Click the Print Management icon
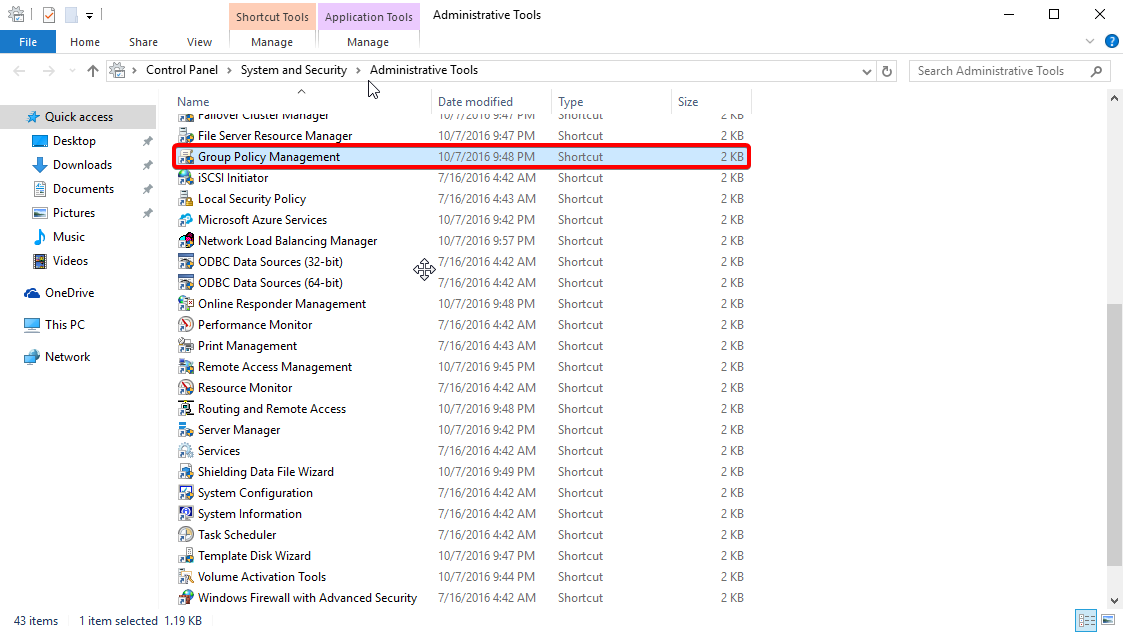The width and height of the screenshot is (1123, 632). coord(185,345)
